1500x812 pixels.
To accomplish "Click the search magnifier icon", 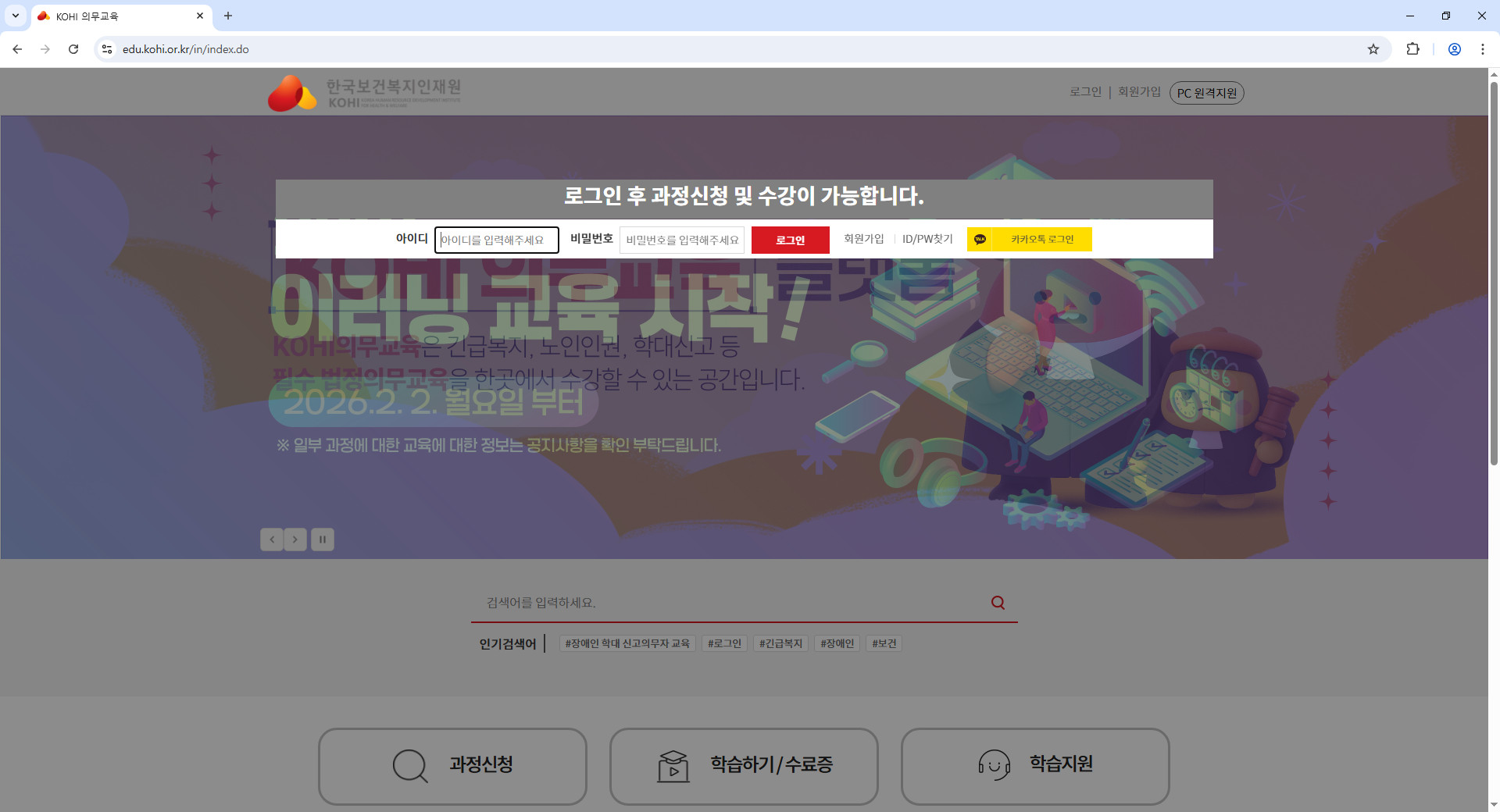I will 998,603.
